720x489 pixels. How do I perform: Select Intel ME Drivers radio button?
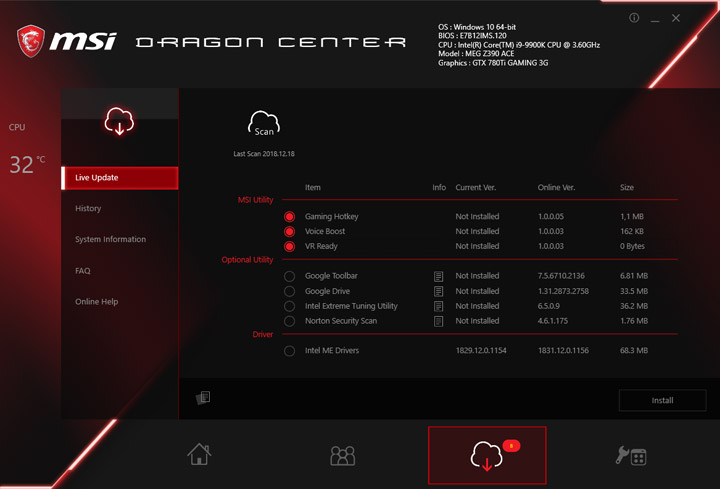coord(289,351)
